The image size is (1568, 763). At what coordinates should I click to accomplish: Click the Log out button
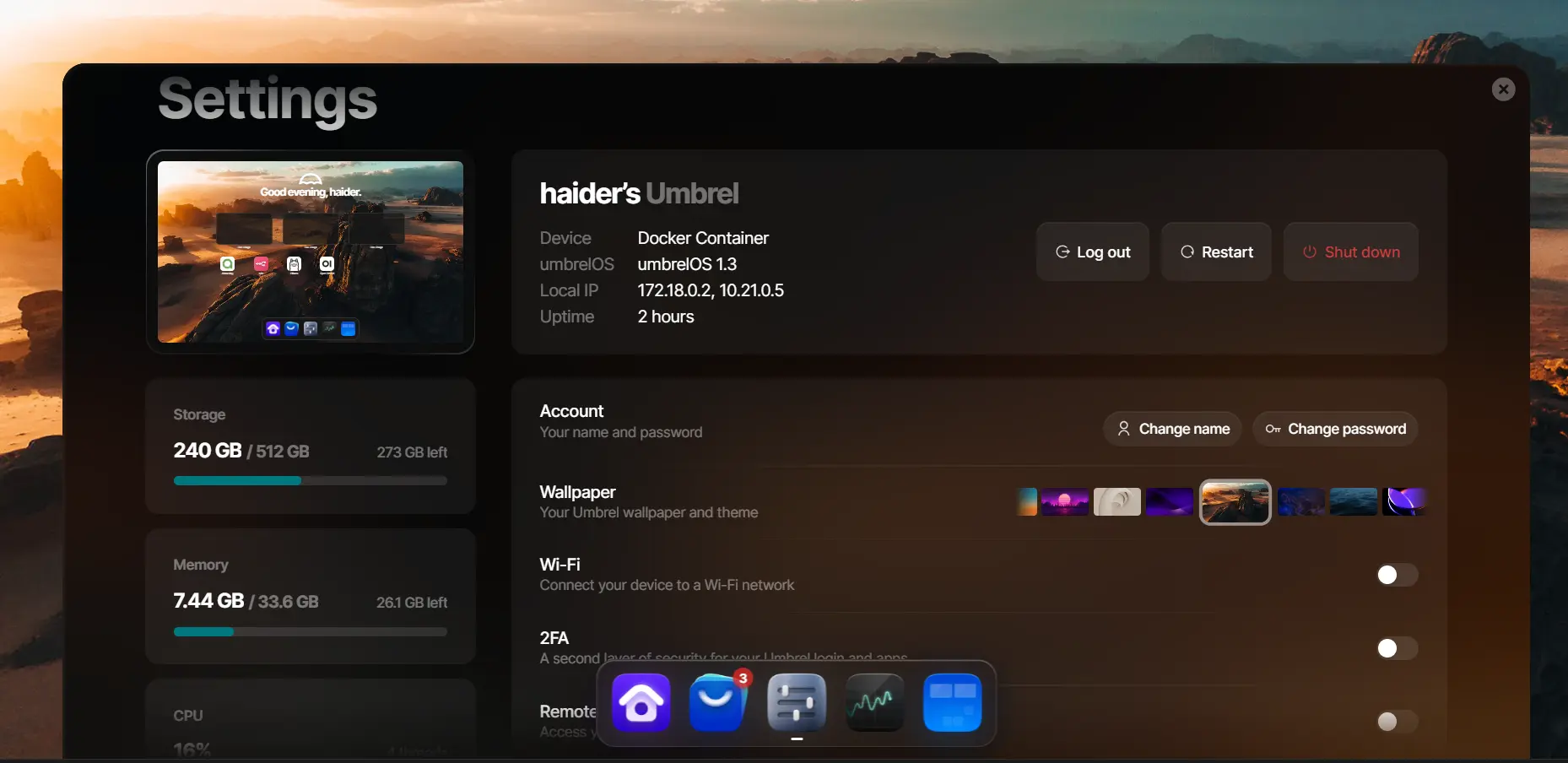[x=1093, y=252]
